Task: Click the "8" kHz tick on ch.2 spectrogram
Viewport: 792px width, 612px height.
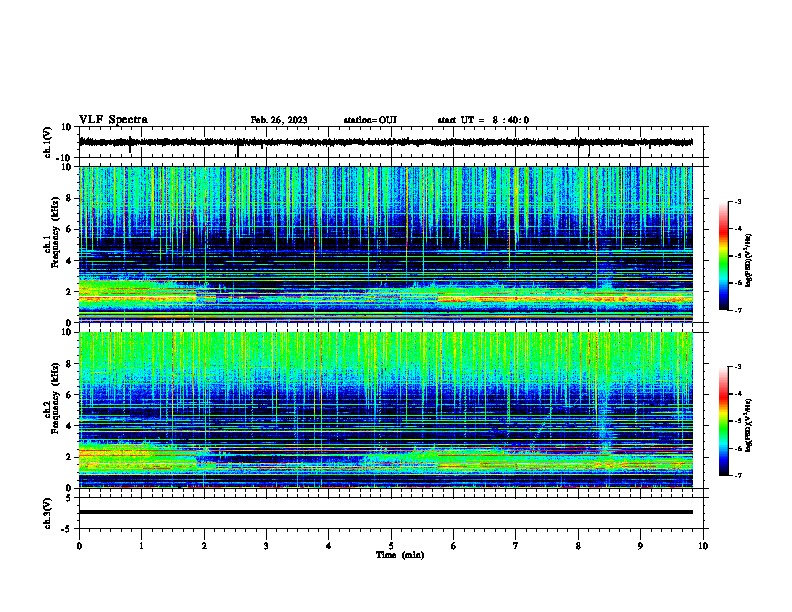Action: [x=70, y=364]
